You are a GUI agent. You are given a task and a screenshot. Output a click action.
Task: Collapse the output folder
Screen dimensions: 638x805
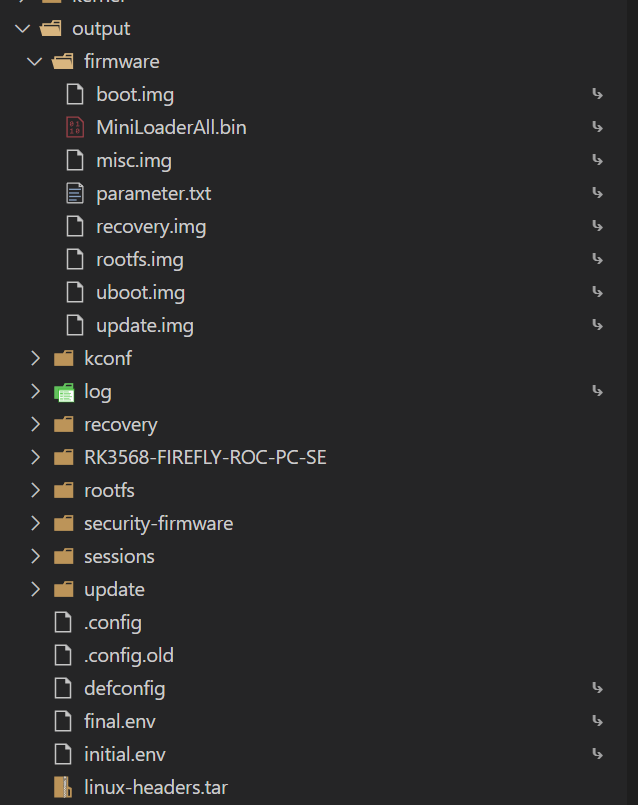(22, 28)
